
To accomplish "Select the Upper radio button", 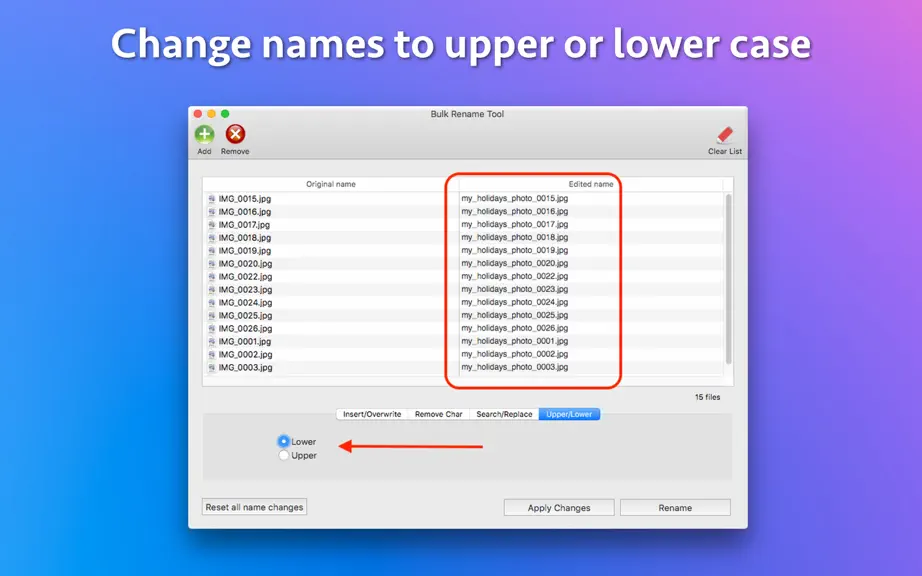I will point(284,455).
